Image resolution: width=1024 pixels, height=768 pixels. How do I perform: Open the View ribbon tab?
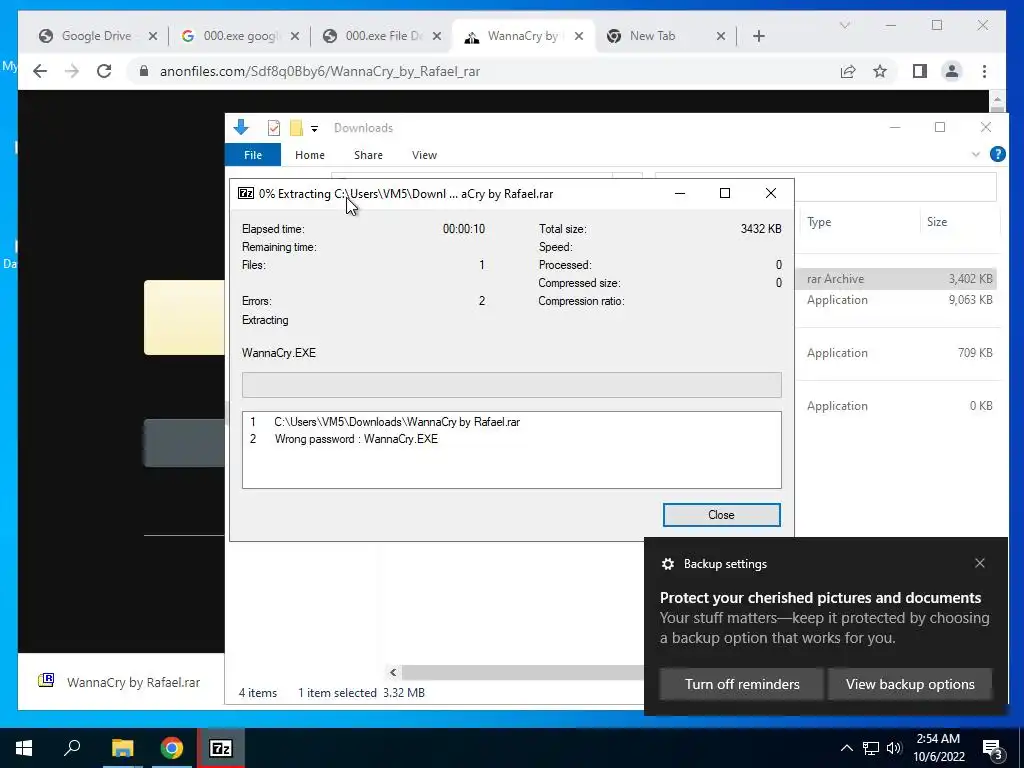tap(424, 155)
